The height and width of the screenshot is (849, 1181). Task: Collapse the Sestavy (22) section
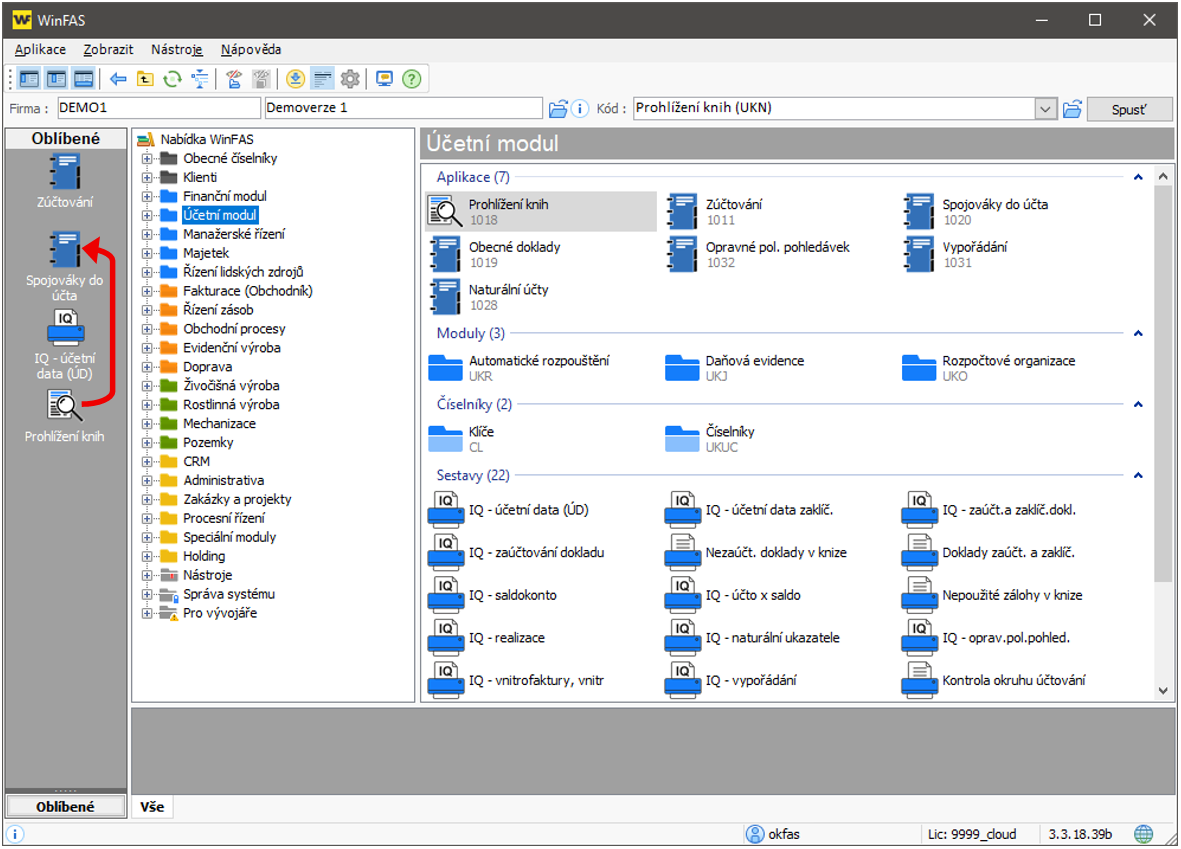(1138, 476)
